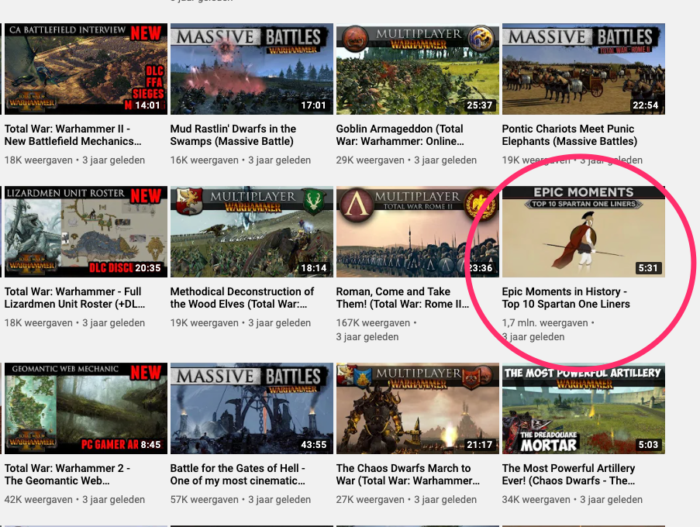Viewport: 700px width, 527px height.
Task: Click the '16K weergaven' text under Mud Rastlin' Dwarfs
Action: click(204, 160)
